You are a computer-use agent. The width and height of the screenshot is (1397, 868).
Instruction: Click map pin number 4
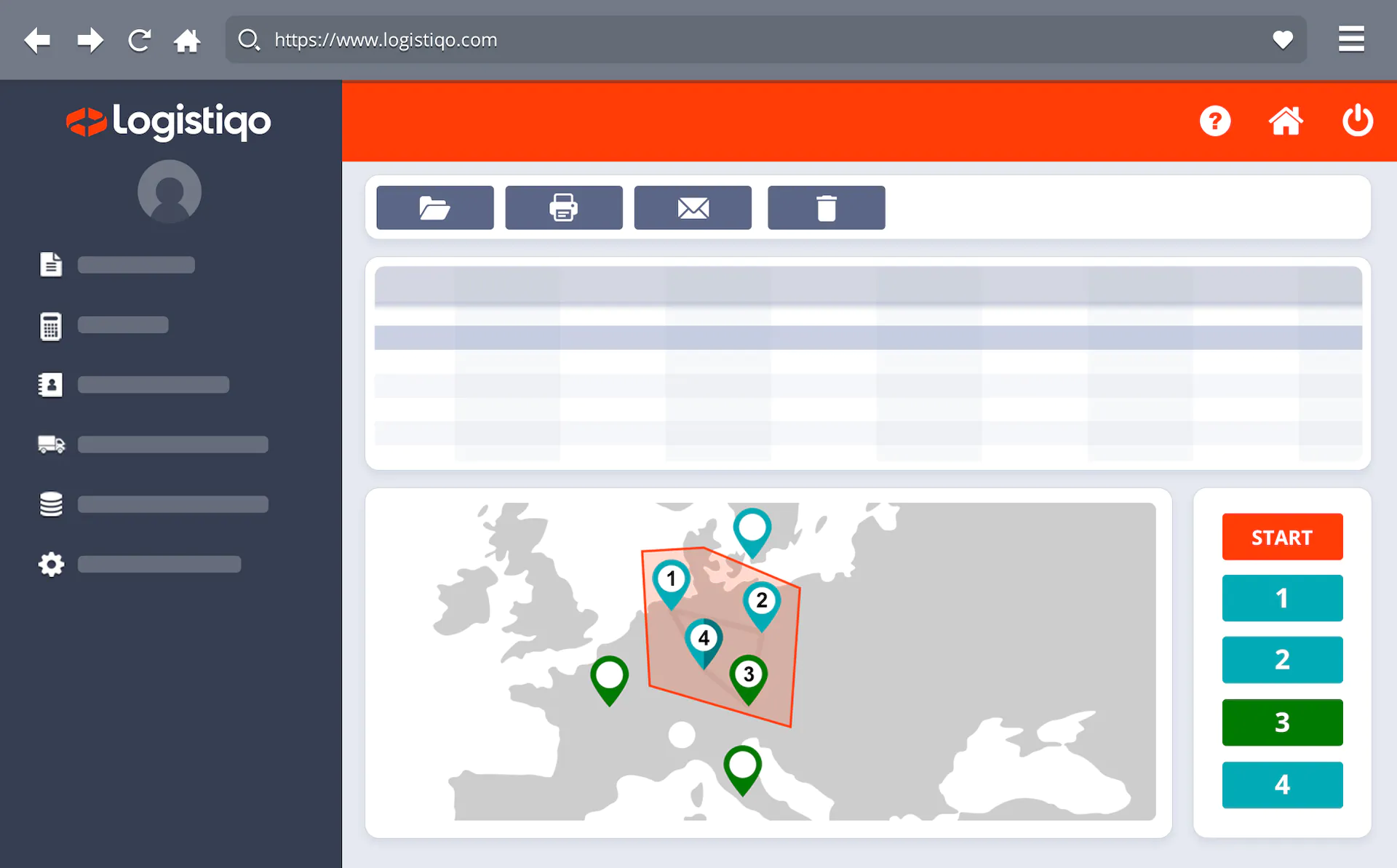tap(704, 640)
